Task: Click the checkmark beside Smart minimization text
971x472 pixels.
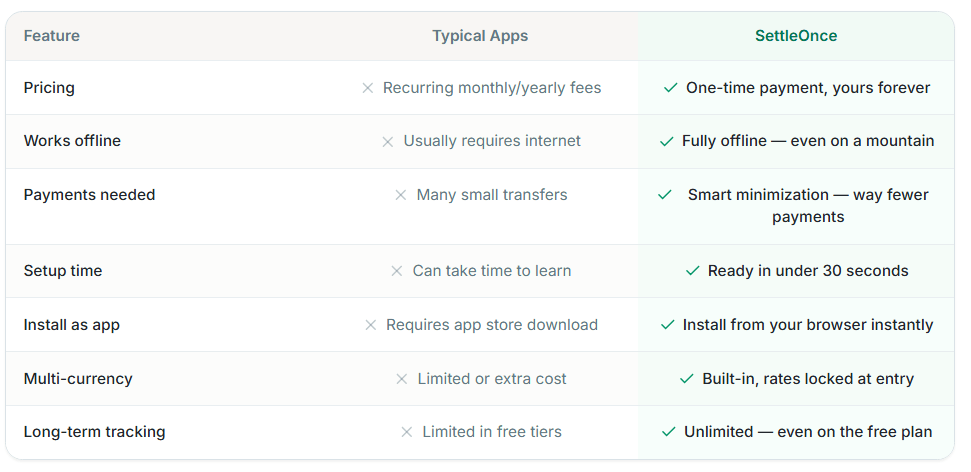Action: click(664, 195)
